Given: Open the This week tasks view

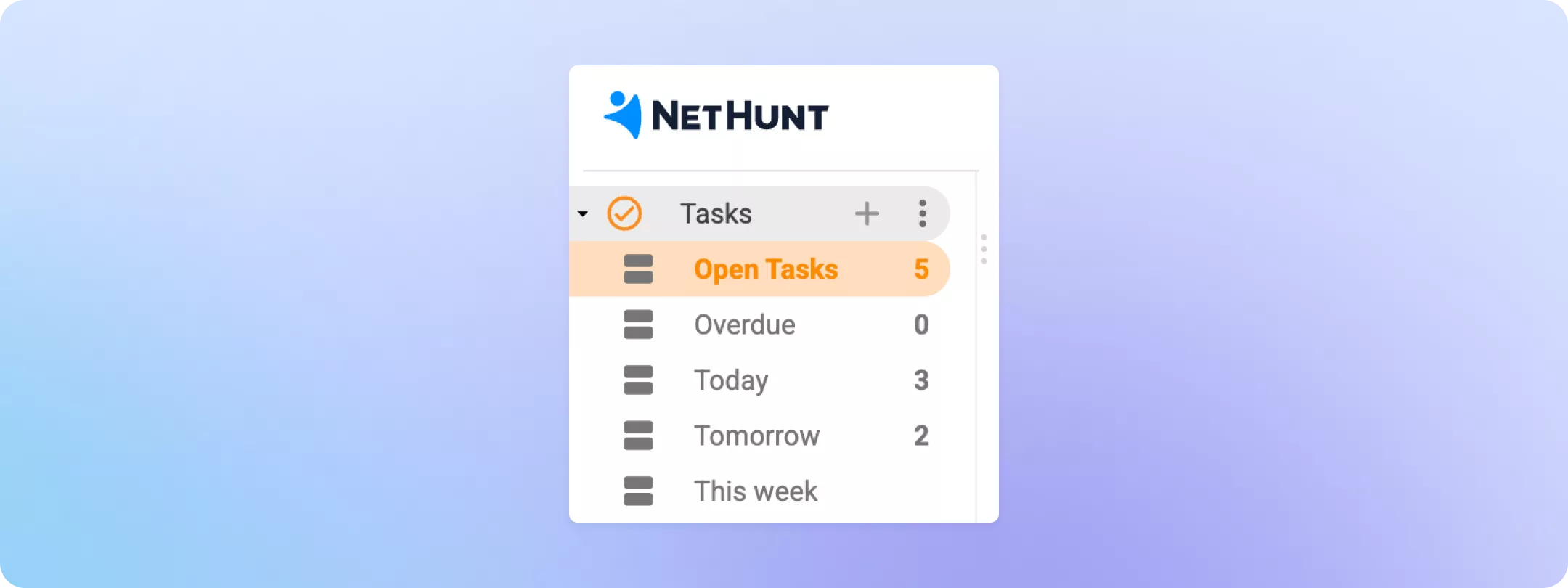Looking at the screenshot, I should [x=756, y=491].
